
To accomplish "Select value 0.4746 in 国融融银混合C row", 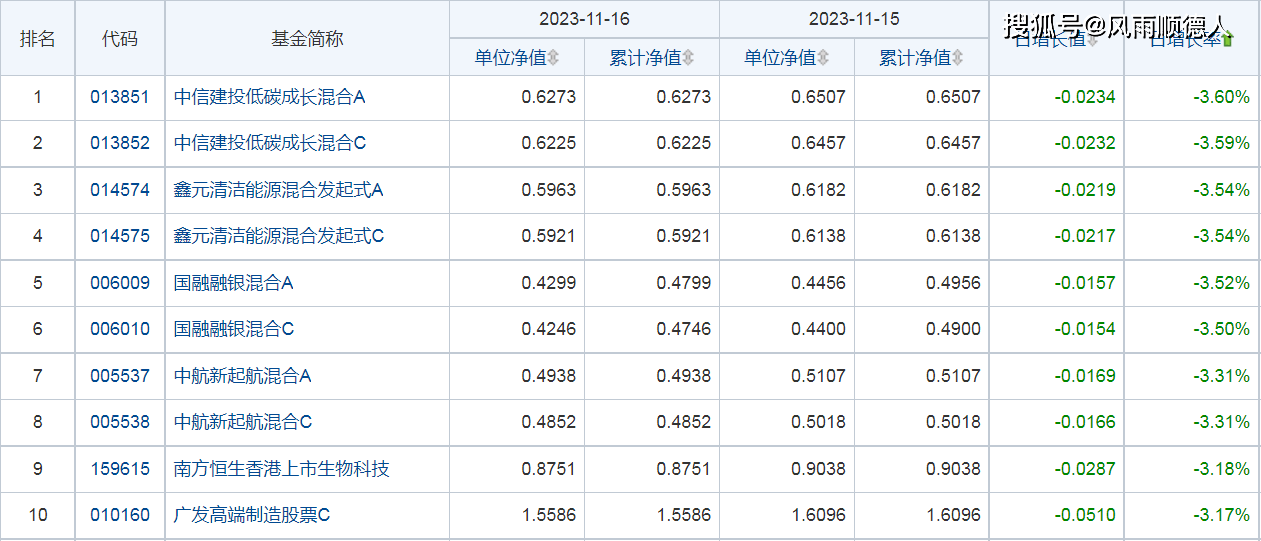I will coord(684,329).
